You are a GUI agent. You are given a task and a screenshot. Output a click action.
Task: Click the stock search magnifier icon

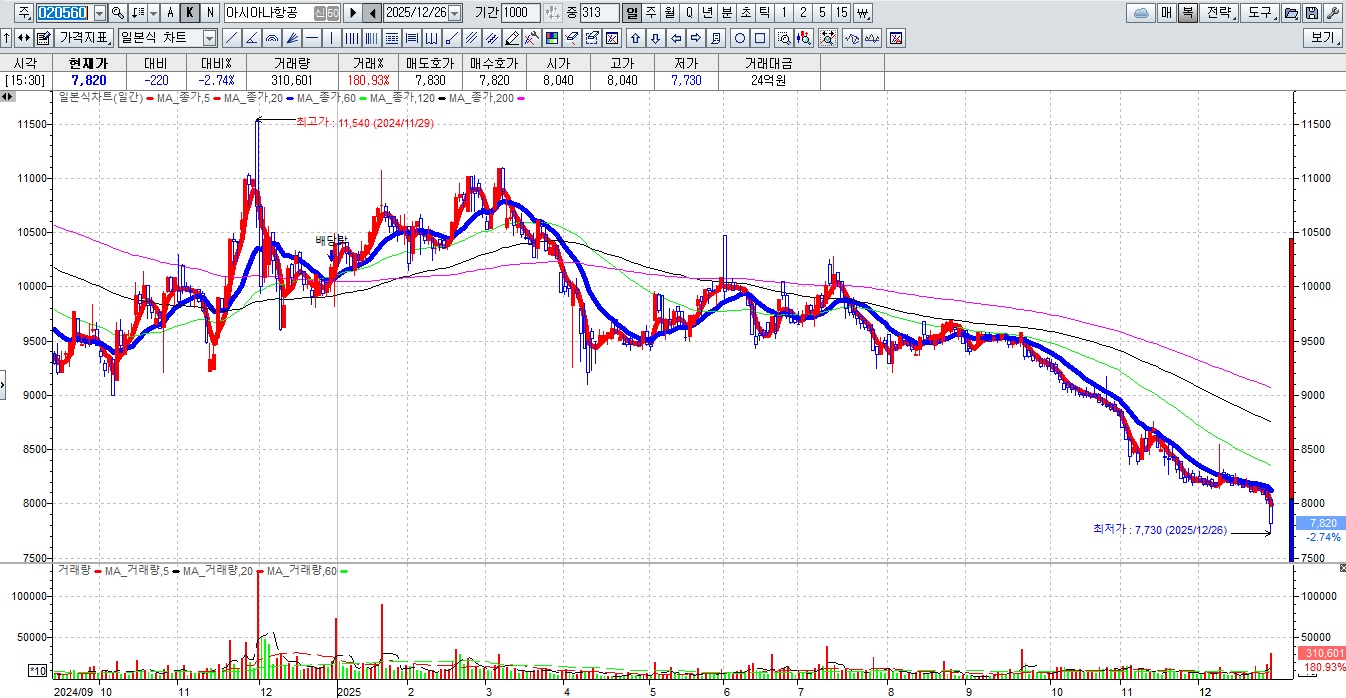118,13
